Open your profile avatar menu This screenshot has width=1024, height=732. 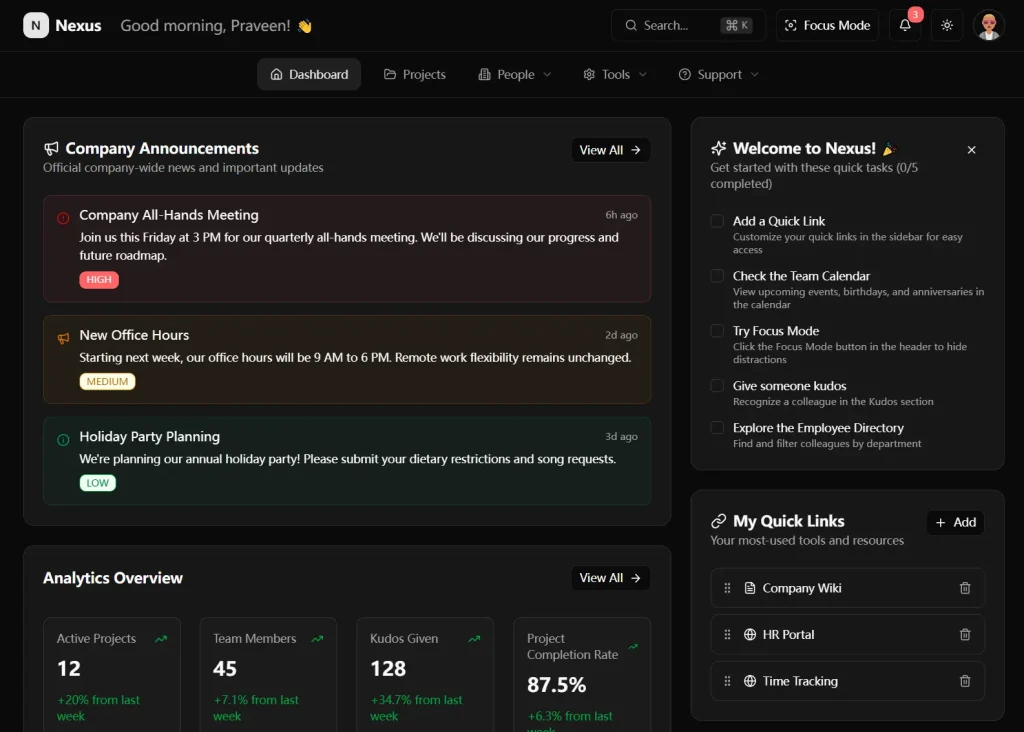click(x=988, y=25)
